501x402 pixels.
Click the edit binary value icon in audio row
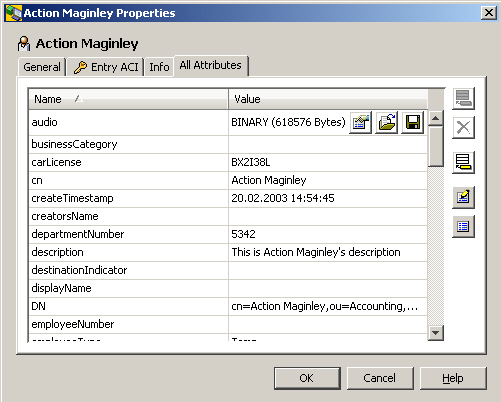pyautogui.click(x=360, y=123)
